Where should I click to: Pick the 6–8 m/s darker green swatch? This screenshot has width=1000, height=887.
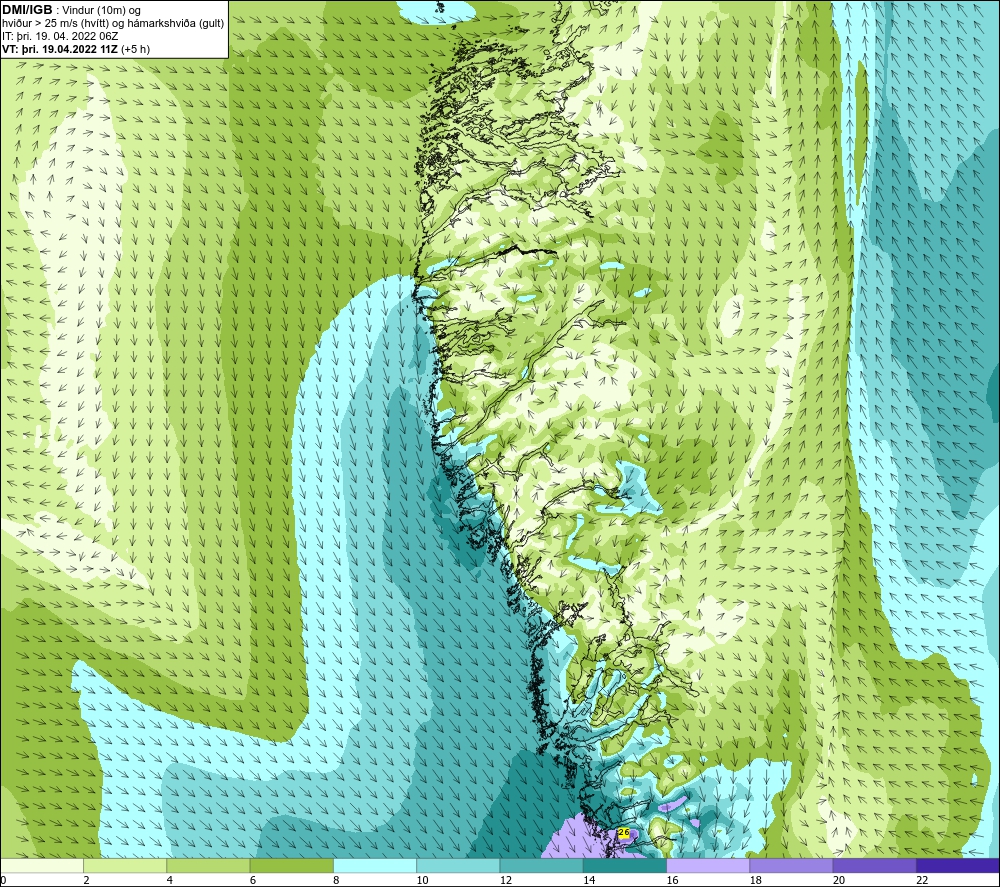click(x=291, y=865)
